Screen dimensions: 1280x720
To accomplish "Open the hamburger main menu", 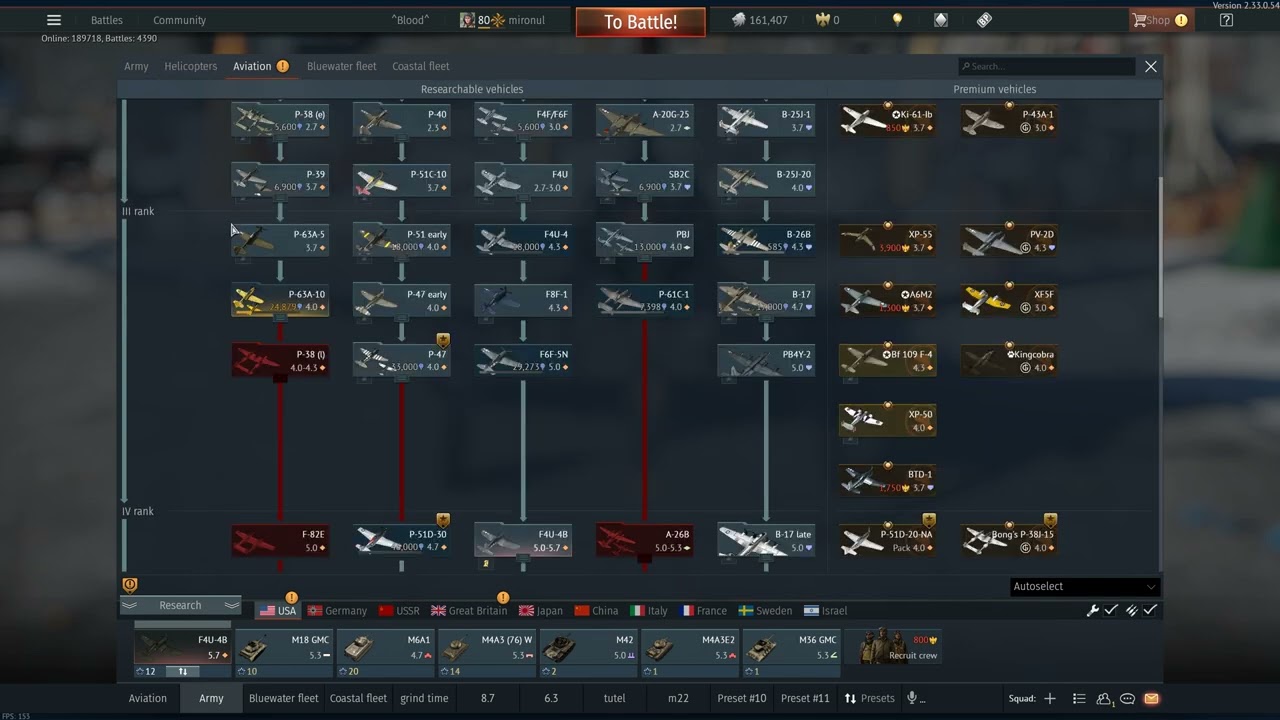I will click(54, 20).
